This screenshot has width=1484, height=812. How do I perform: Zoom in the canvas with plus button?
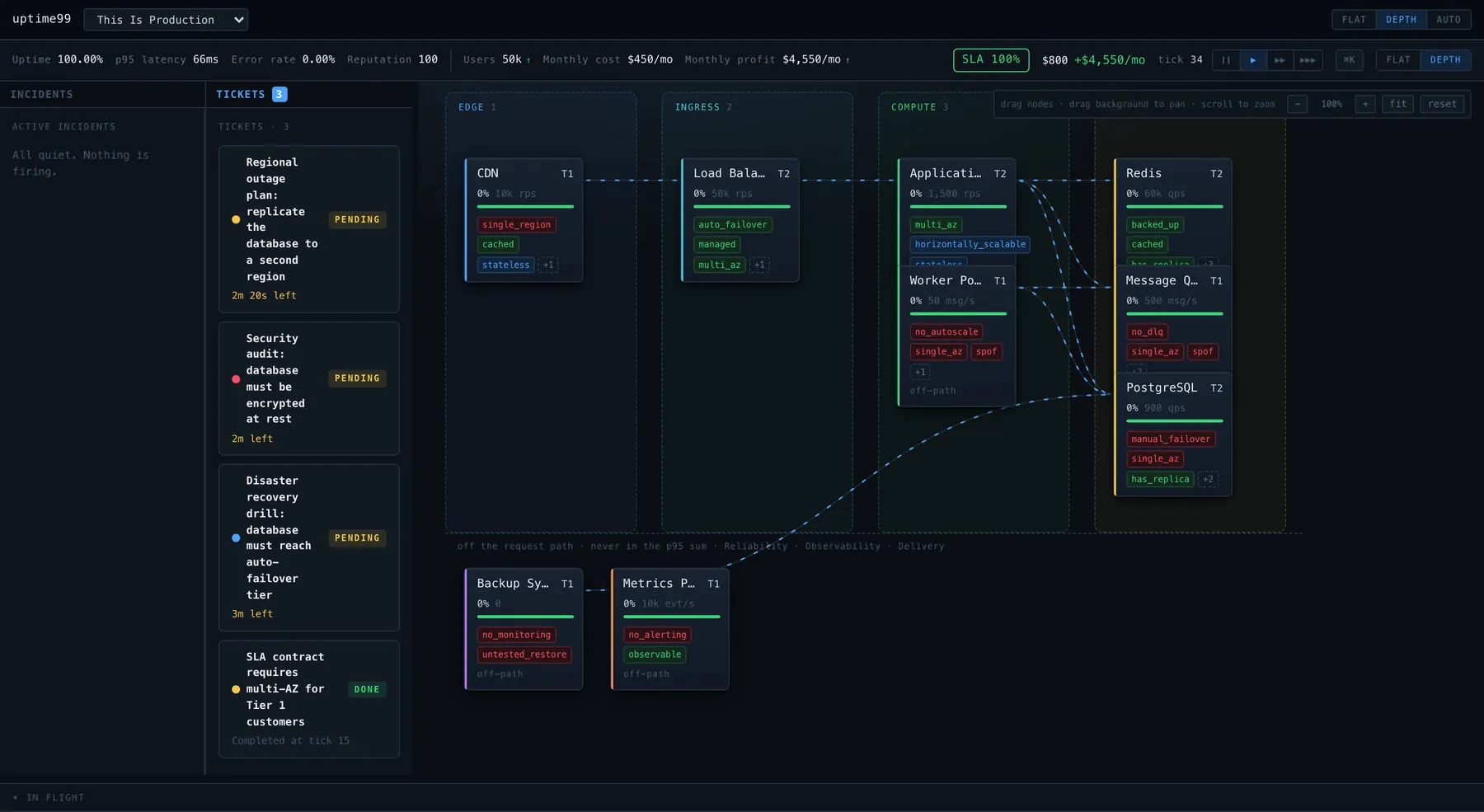pos(1365,104)
